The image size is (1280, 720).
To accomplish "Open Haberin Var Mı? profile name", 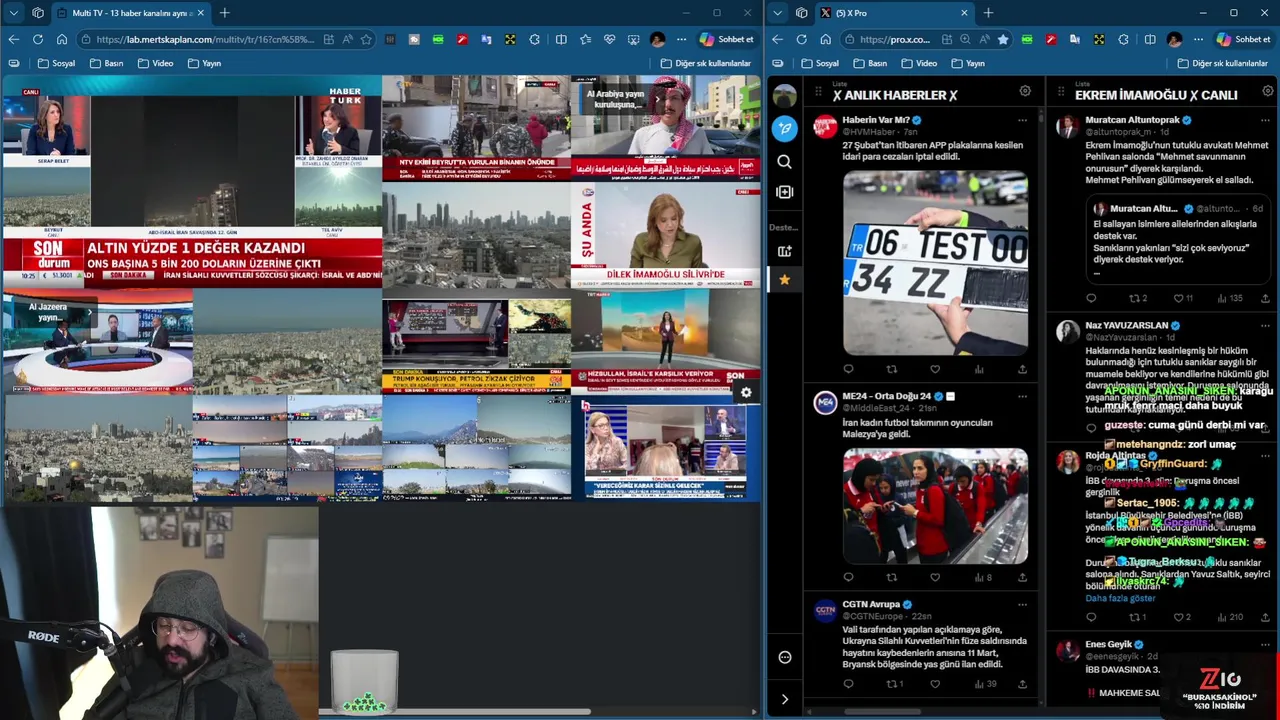I will point(876,120).
